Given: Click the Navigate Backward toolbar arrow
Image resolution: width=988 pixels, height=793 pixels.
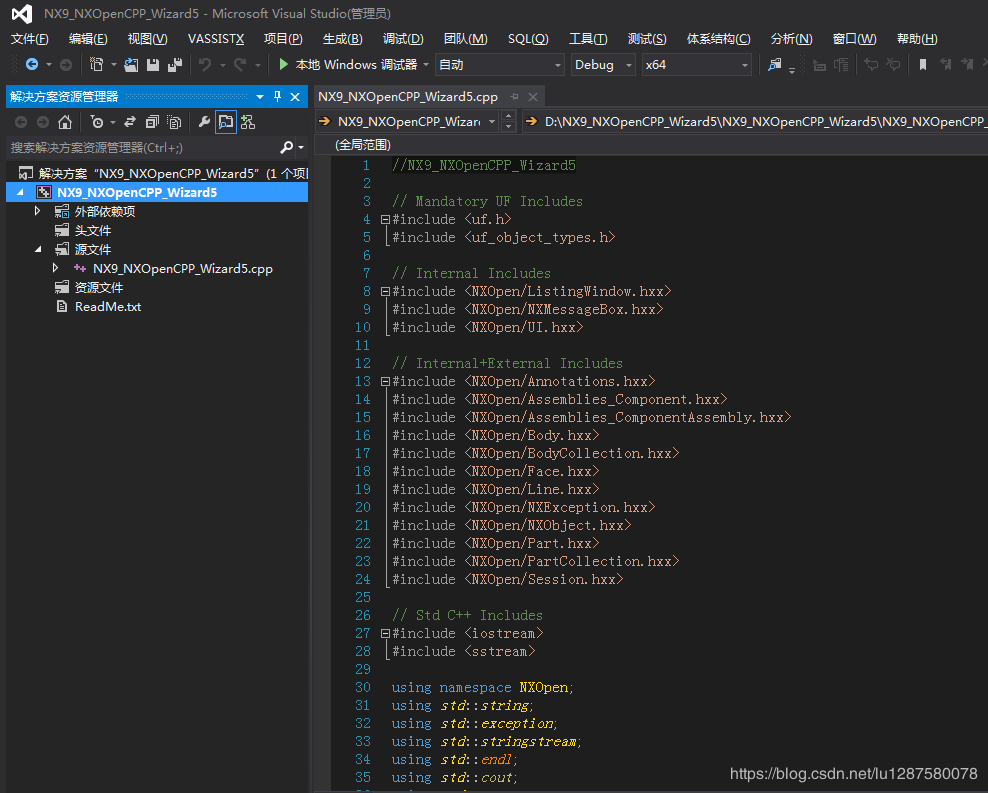Looking at the screenshot, I should 32,64.
